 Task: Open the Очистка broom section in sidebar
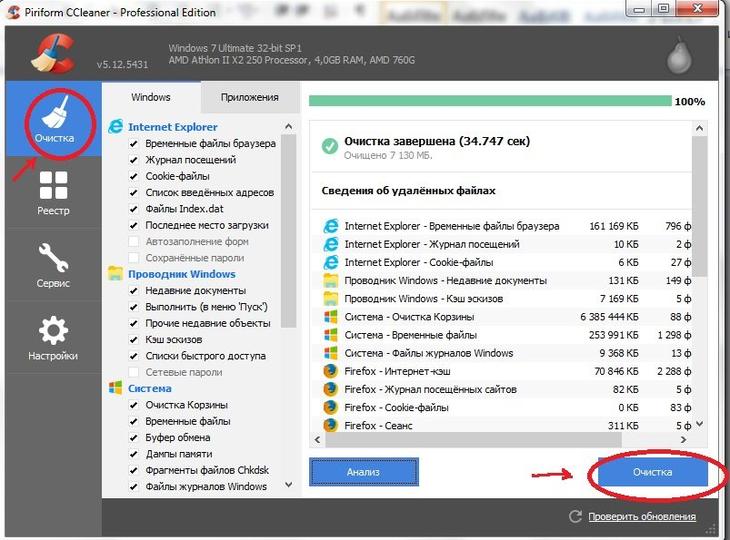pos(54,119)
